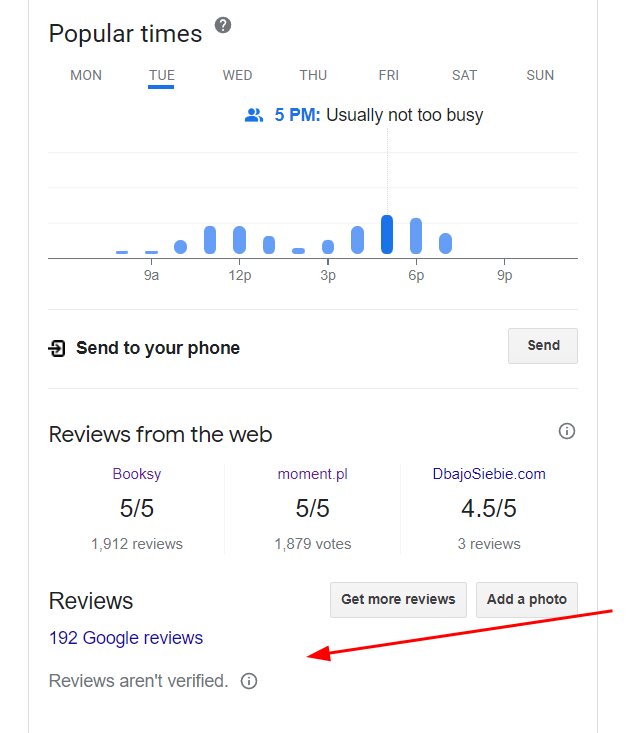Show SAT popular times

click(464, 75)
